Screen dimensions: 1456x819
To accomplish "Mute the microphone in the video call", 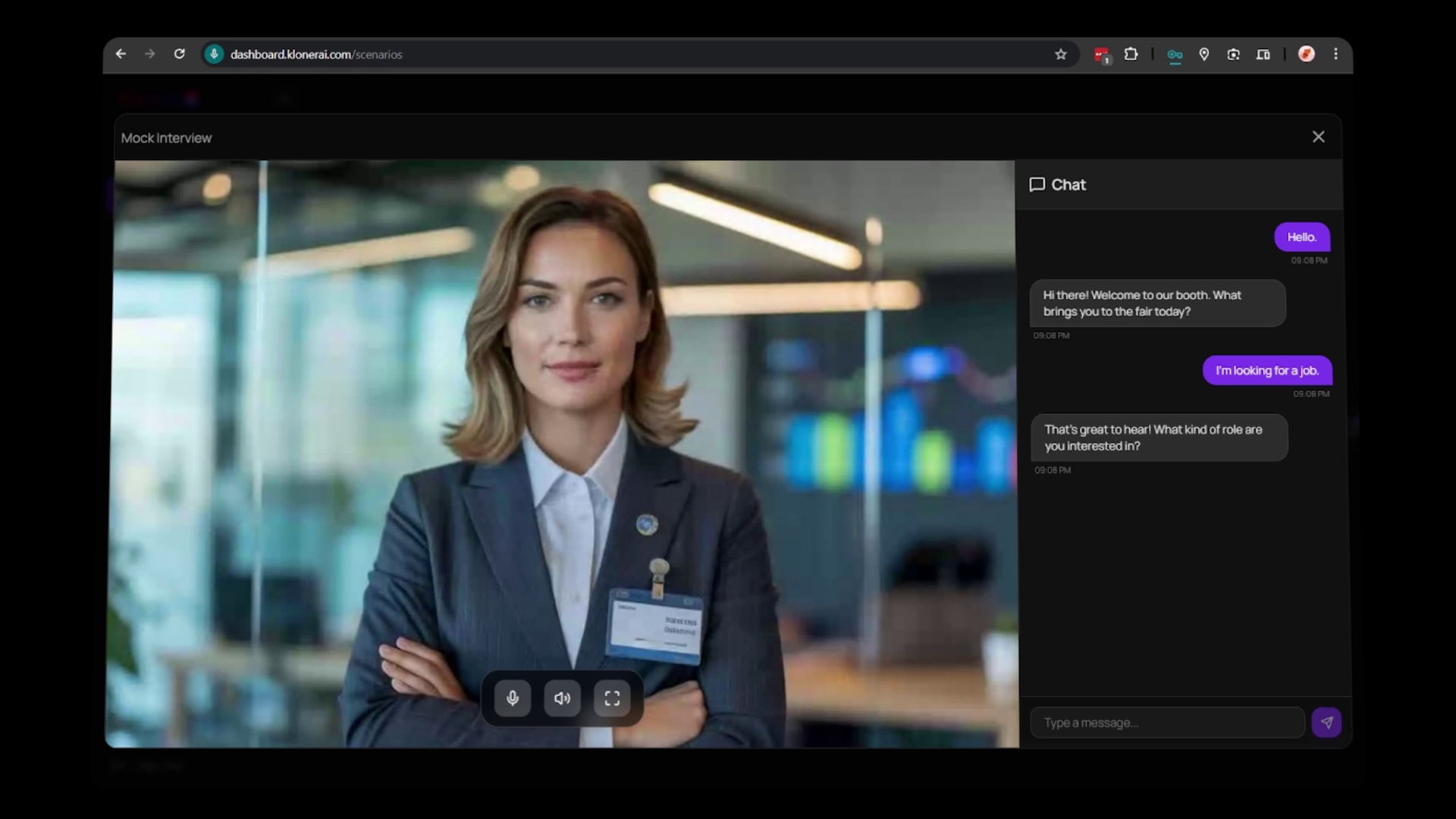I will point(513,698).
